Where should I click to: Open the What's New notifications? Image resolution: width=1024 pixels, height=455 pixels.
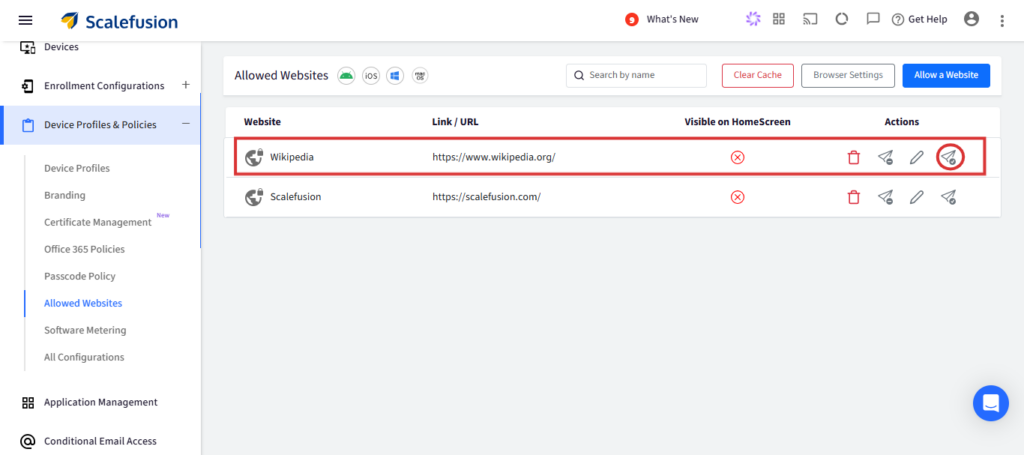coord(662,20)
